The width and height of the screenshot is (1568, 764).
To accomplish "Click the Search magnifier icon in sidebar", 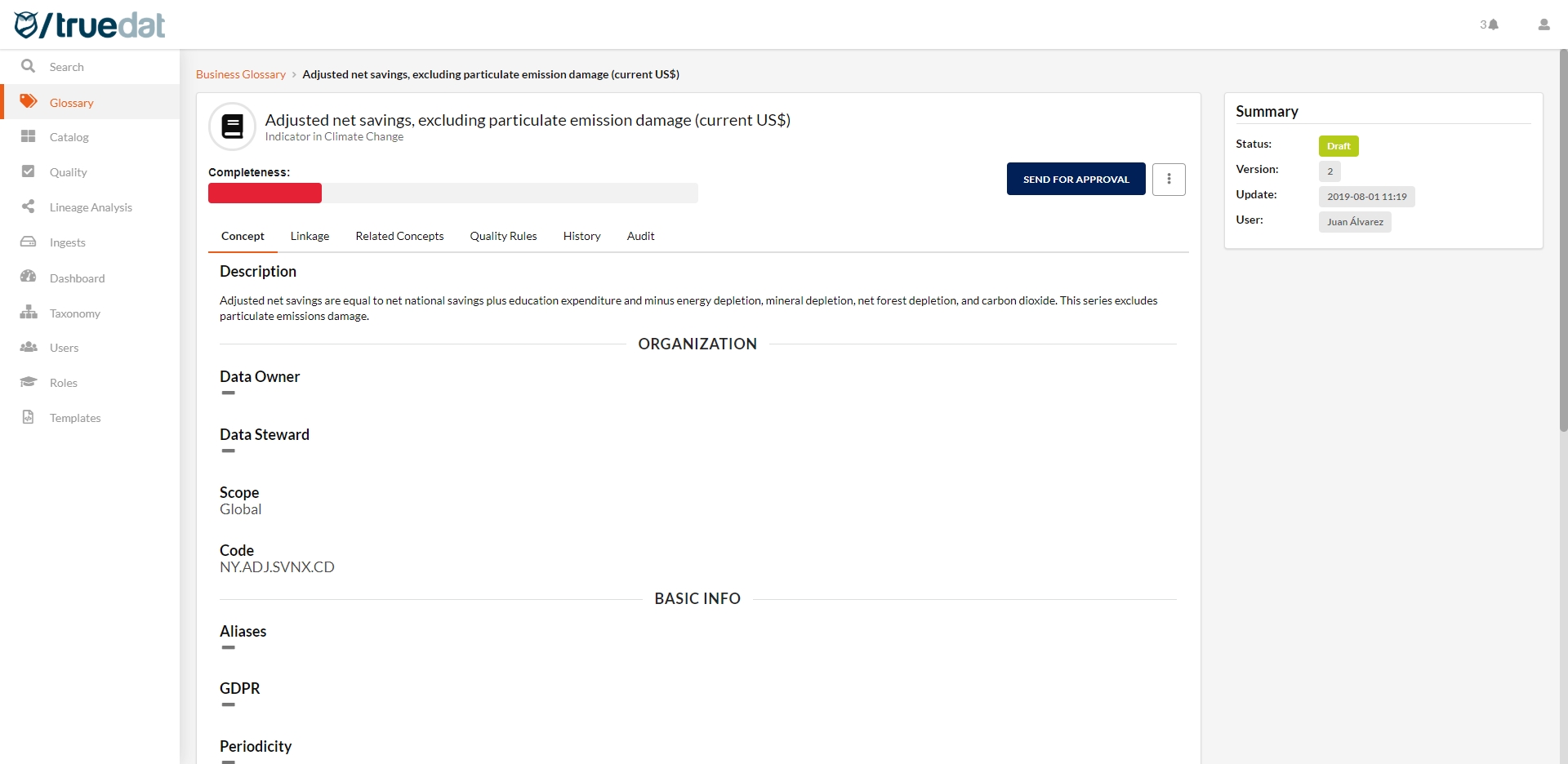I will click(28, 66).
